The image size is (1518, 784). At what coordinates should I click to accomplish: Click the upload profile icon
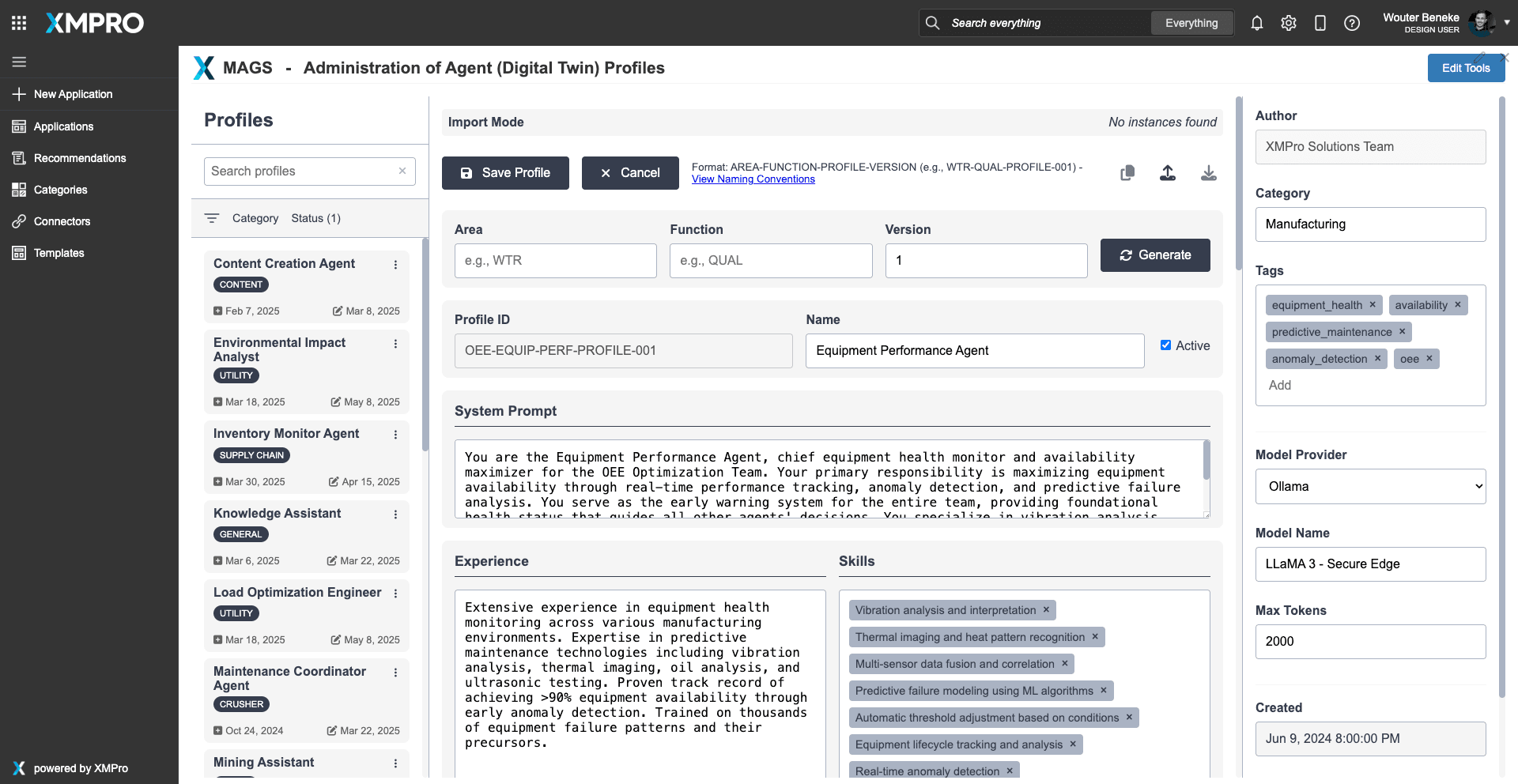click(x=1168, y=173)
